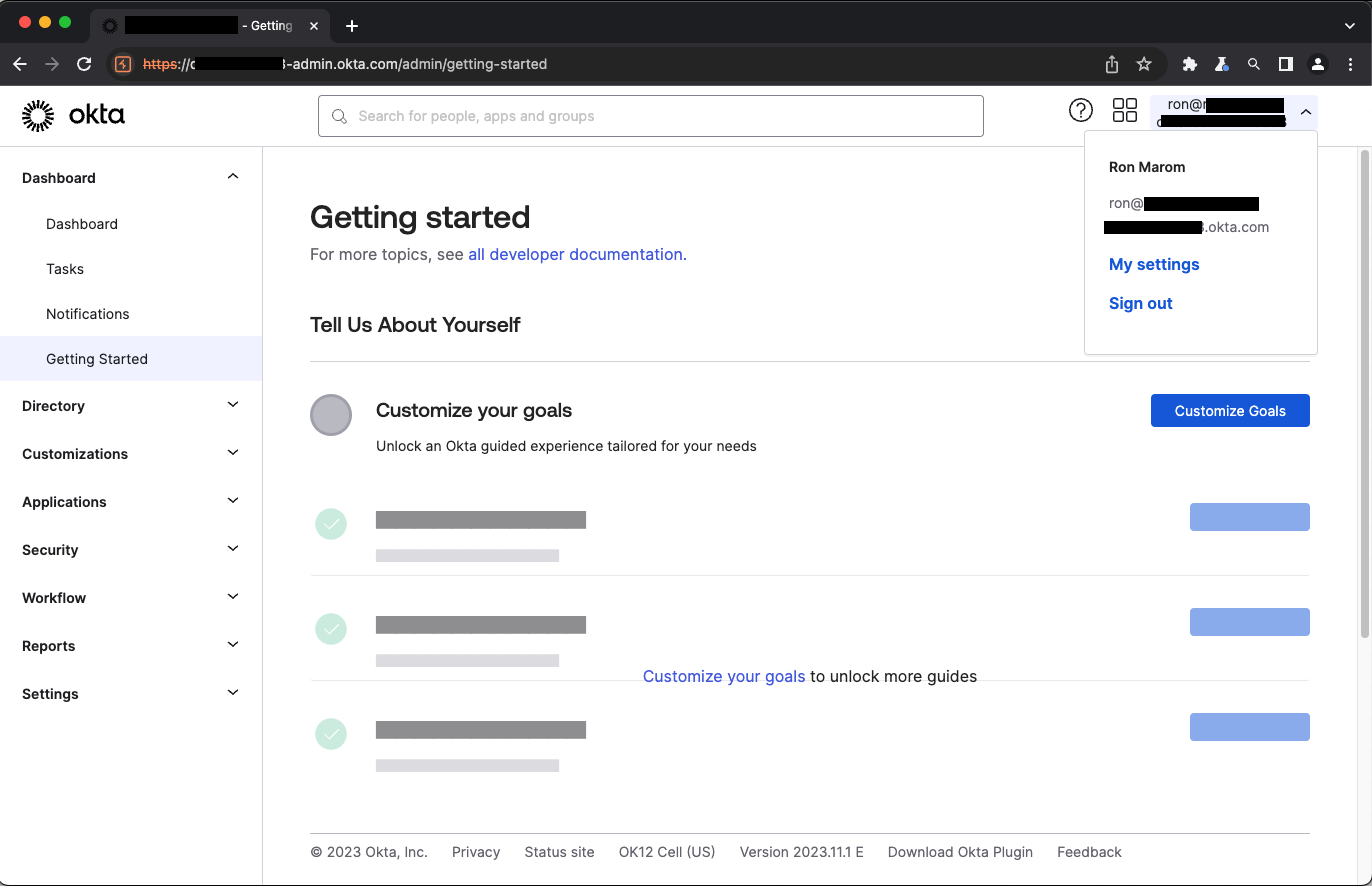Click the Customize your goals status circle
This screenshot has height=886, width=1372.
(331, 415)
